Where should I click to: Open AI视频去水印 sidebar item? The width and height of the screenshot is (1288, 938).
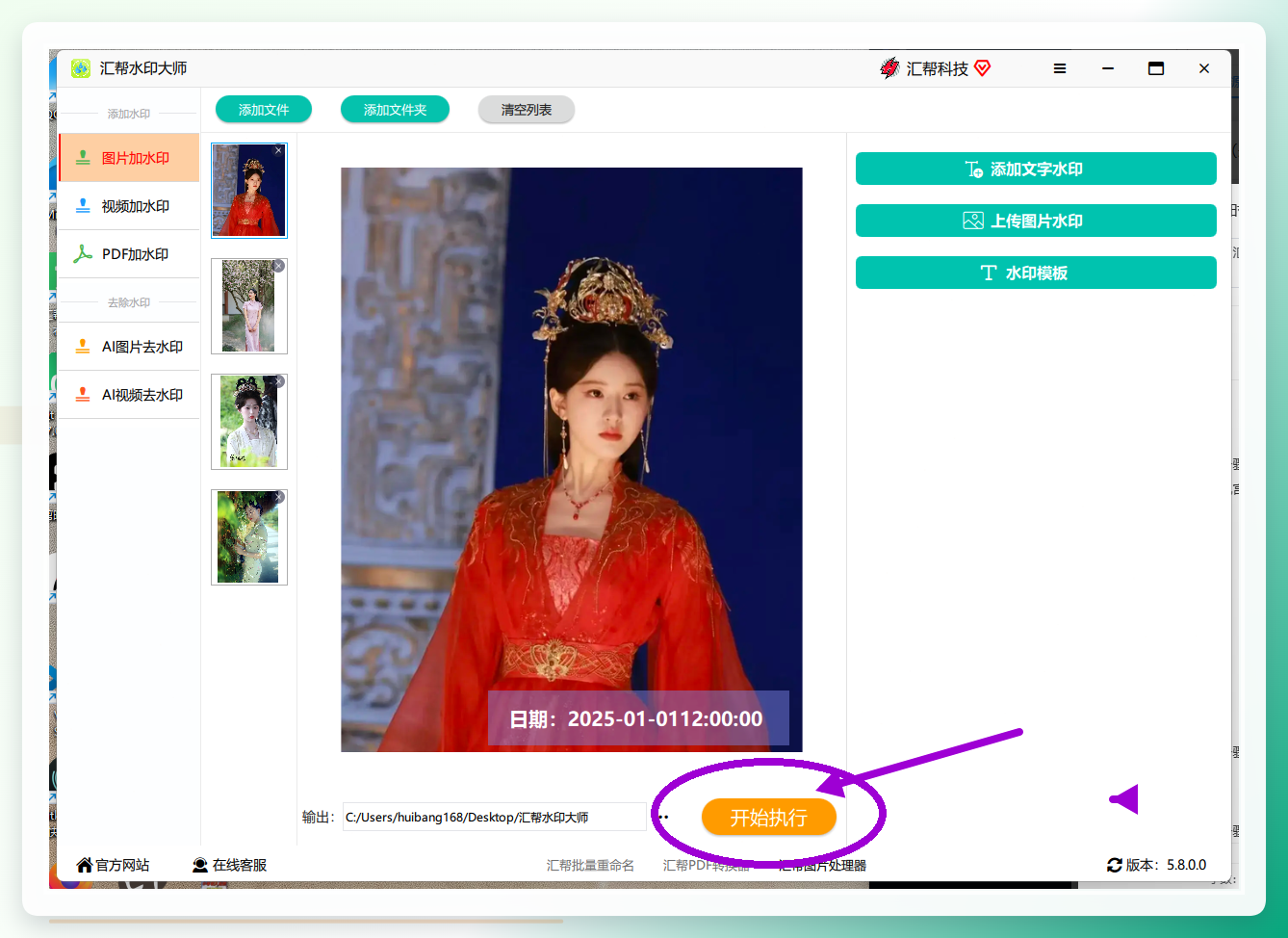point(129,395)
